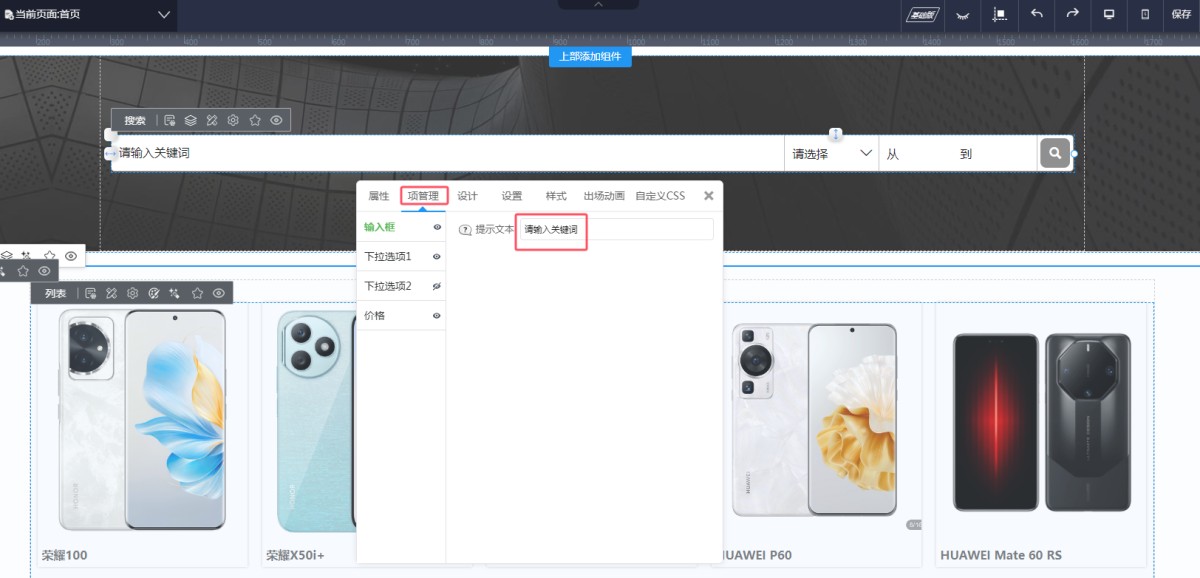Switch to mobile preview mode
This screenshot has width=1200, height=578.
[x=1145, y=14]
